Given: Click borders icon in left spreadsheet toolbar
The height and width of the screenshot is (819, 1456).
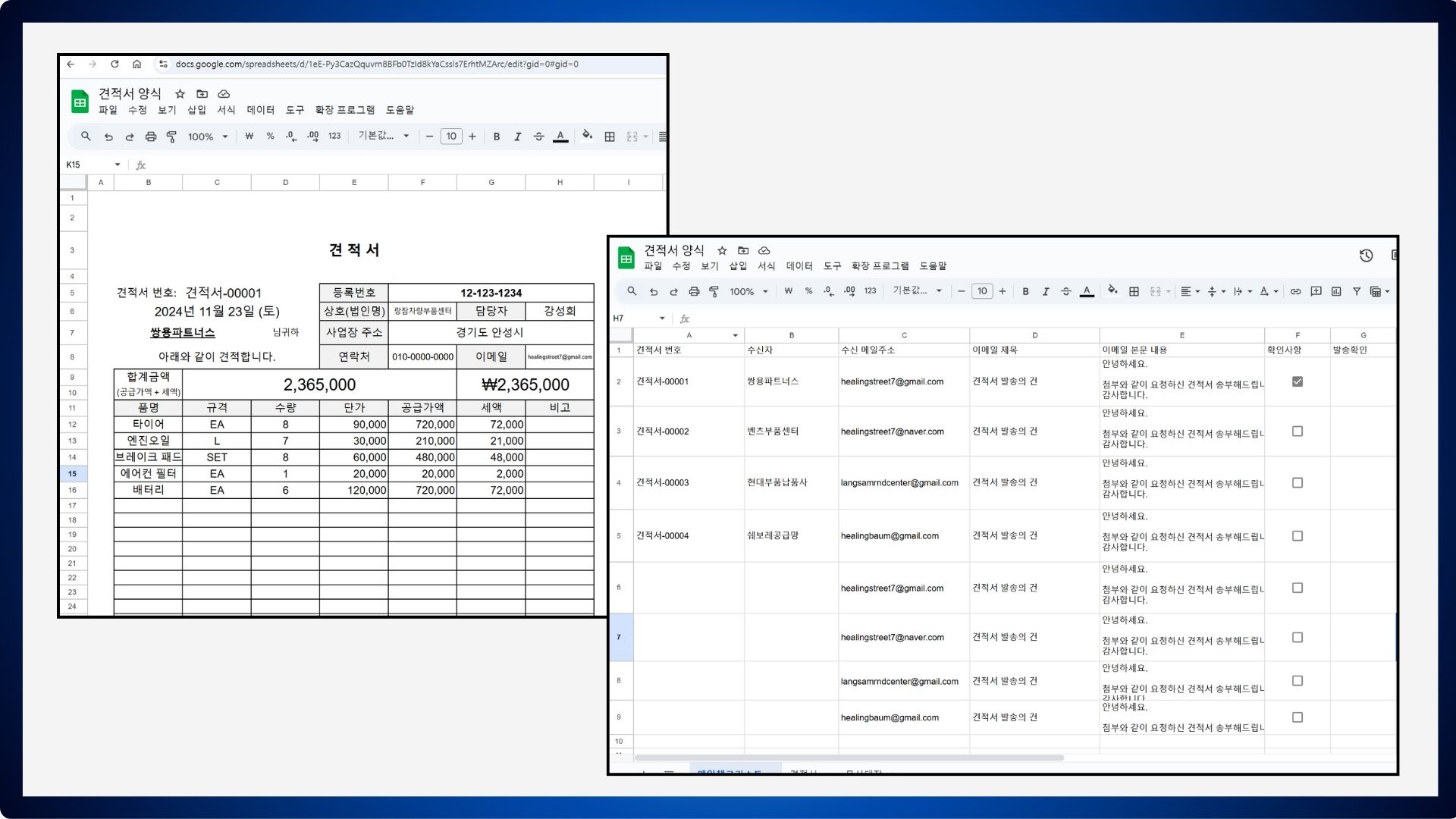Looking at the screenshot, I should point(610,136).
